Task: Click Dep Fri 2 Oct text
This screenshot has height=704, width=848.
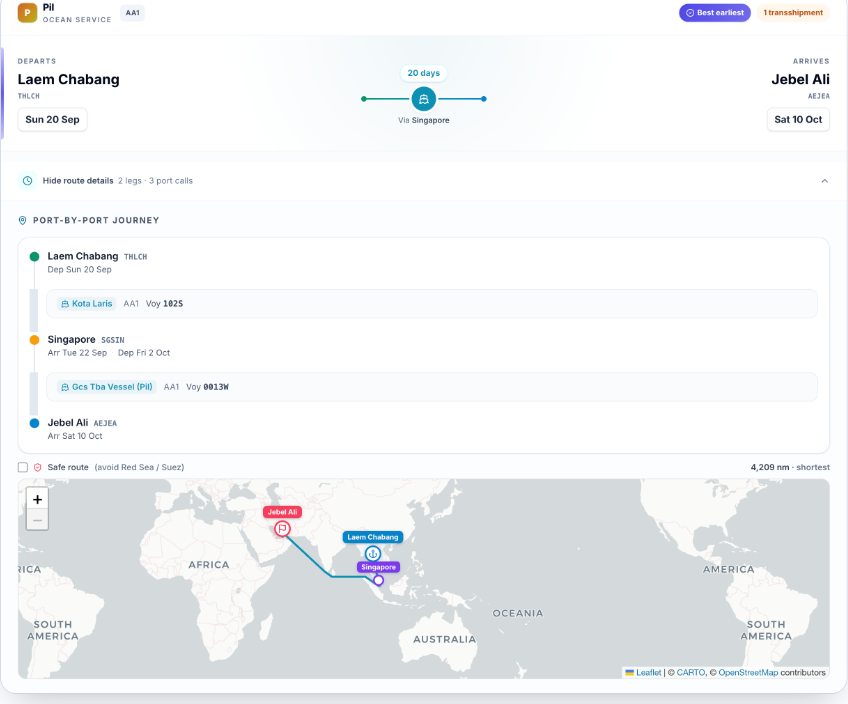Action: coord(144,353)
